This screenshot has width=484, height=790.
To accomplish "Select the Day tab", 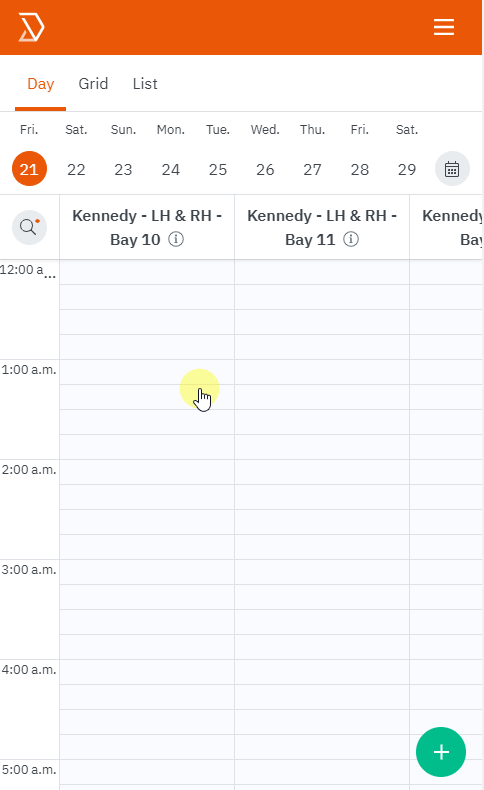I will (x=41, y=84).
